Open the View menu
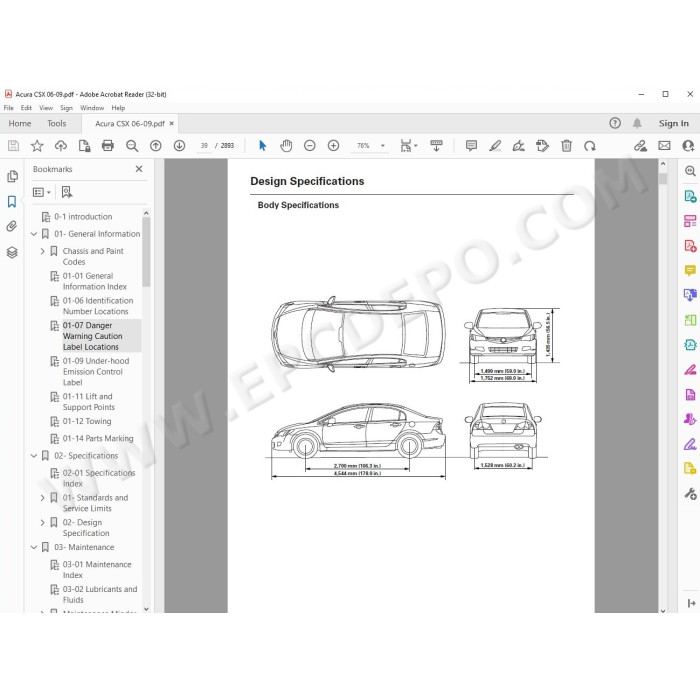 click(x=46, y=108)
